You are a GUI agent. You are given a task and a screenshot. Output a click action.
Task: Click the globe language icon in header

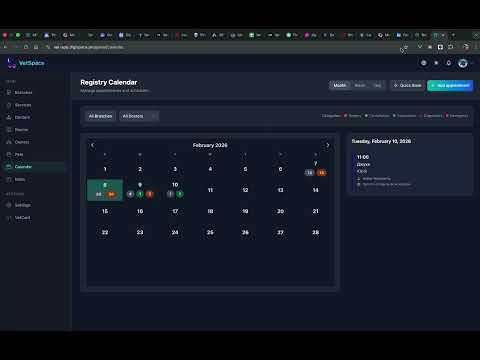tap(424, 63)
